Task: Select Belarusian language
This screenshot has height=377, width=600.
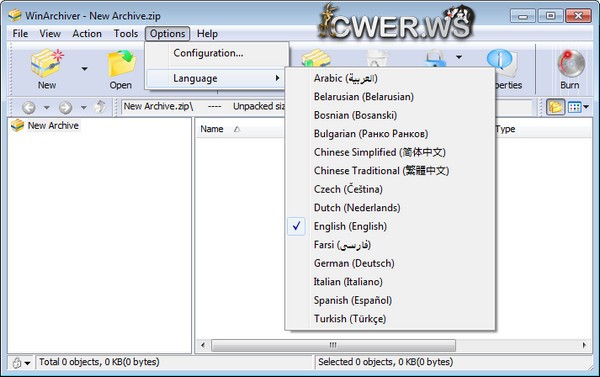Action: click(390, 96)
